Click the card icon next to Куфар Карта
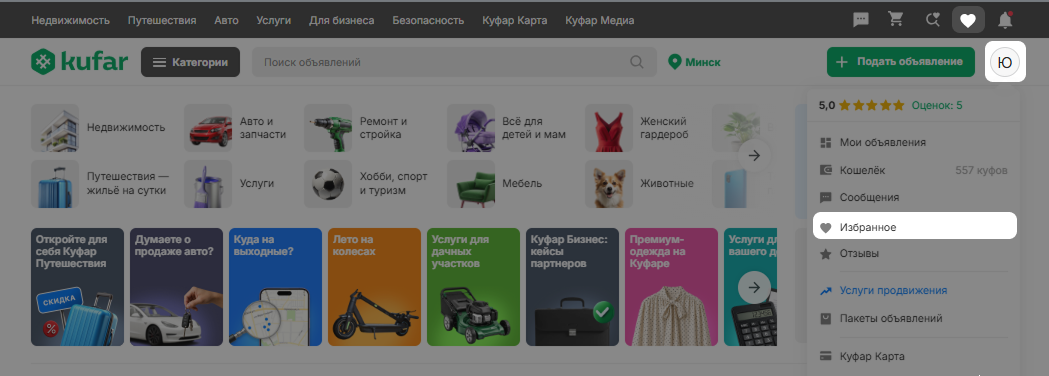Viewport: 1049px width, 376px height. click(826, 356)
